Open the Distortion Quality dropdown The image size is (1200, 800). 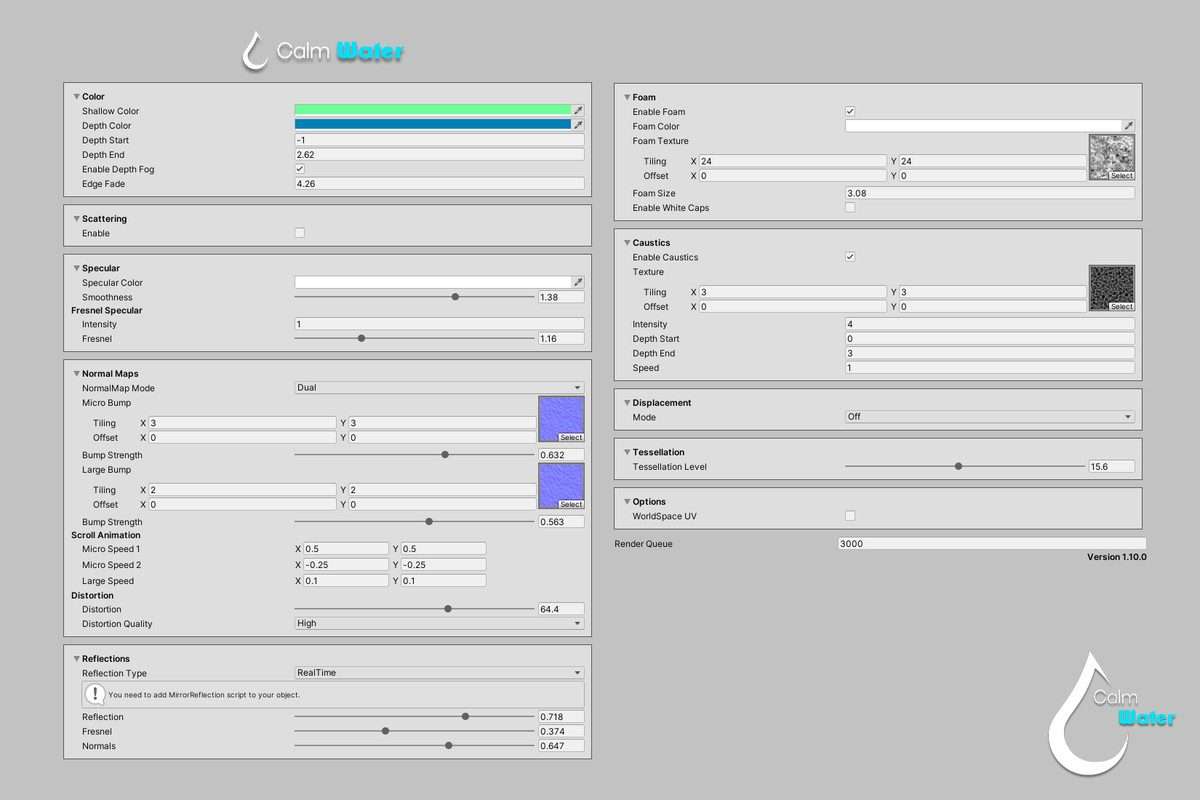(439, 623)
